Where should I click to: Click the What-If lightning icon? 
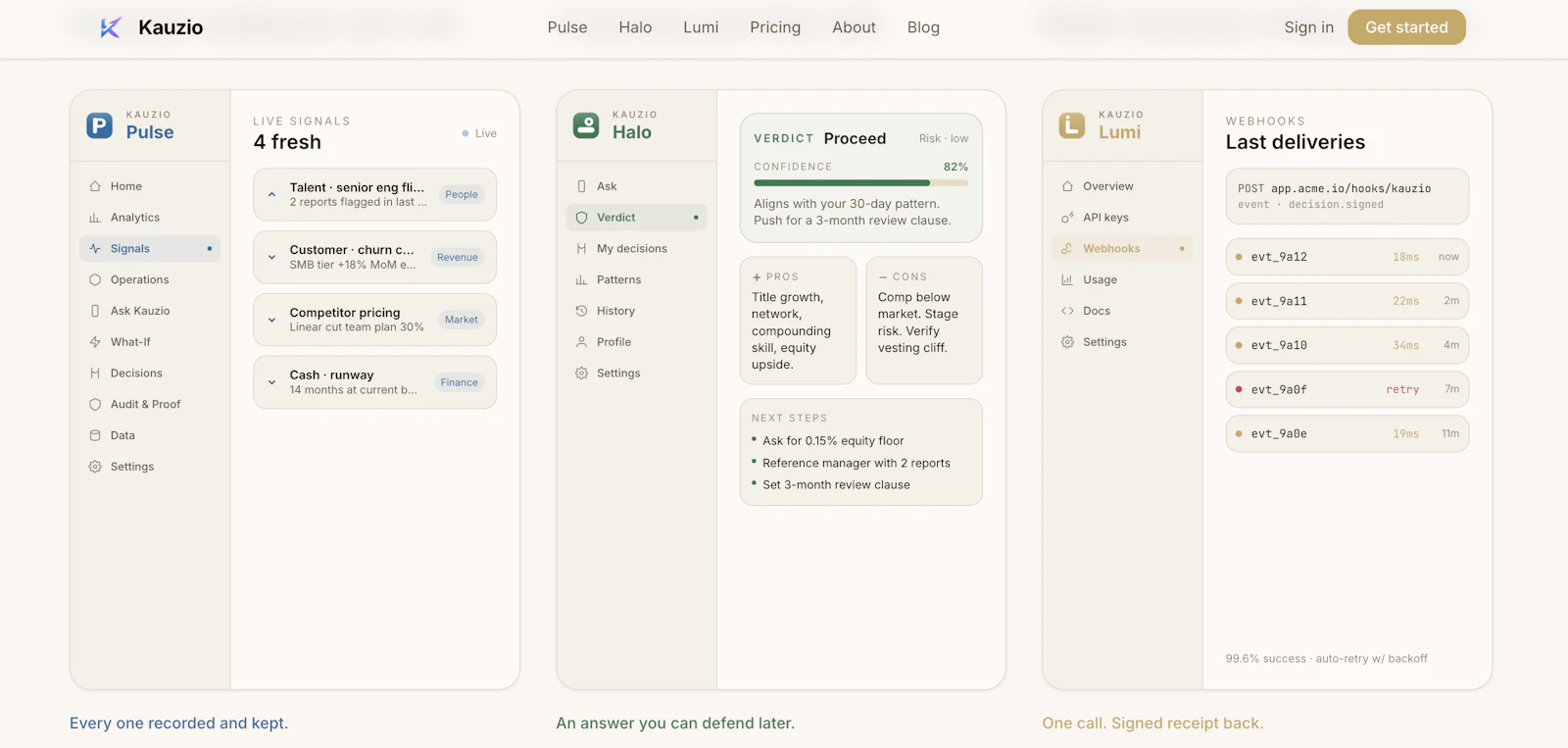[95, 342]
